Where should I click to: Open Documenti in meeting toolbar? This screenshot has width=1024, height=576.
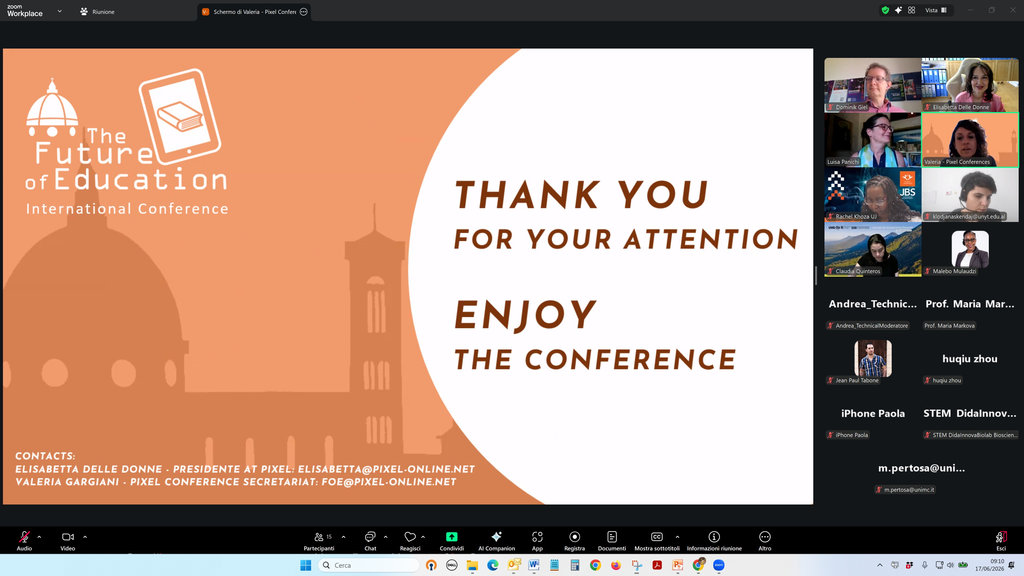pos(612,540)
